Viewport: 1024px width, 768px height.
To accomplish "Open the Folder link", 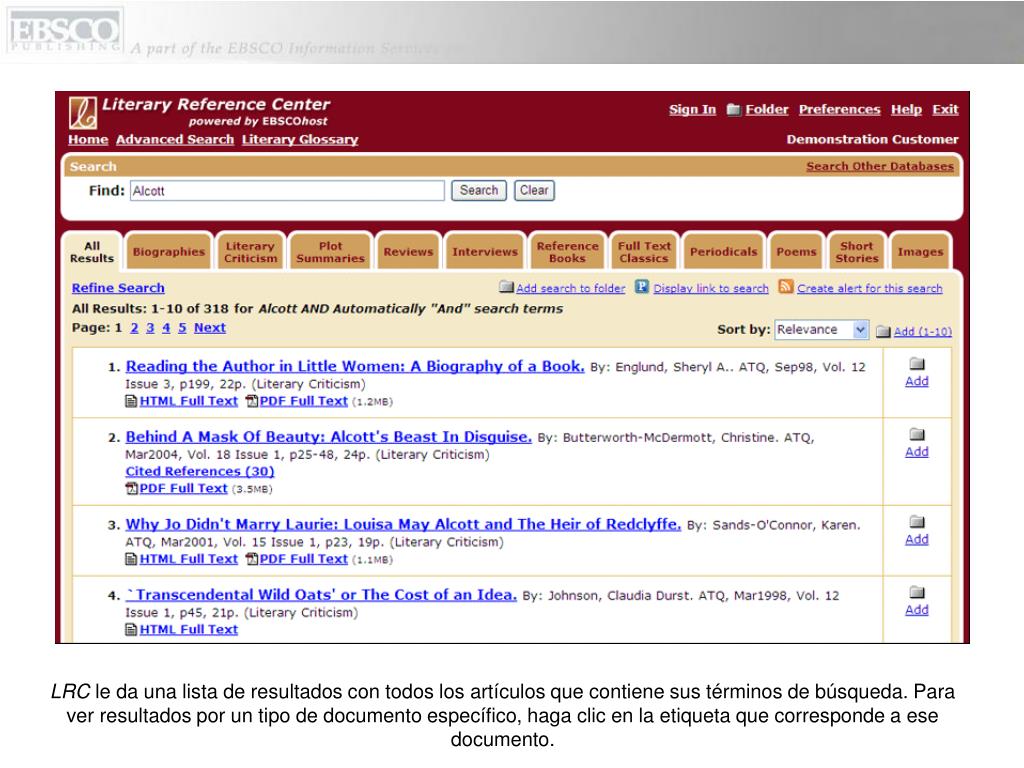I will coord(767,110).
